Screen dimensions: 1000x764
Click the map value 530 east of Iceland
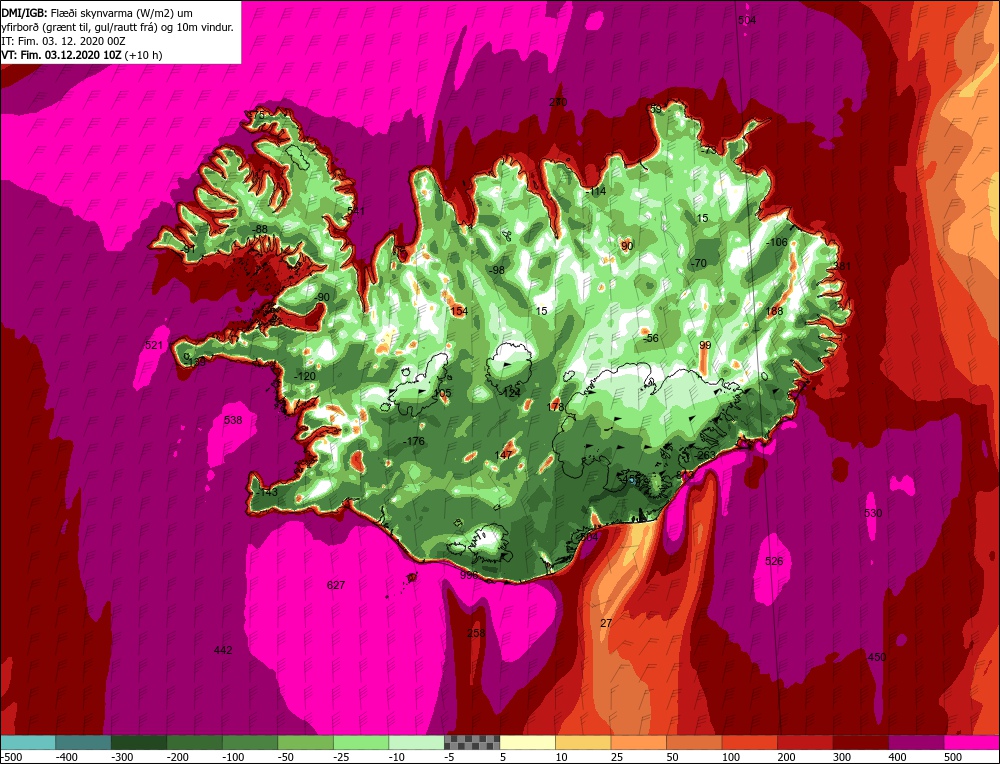pos(873,513)
